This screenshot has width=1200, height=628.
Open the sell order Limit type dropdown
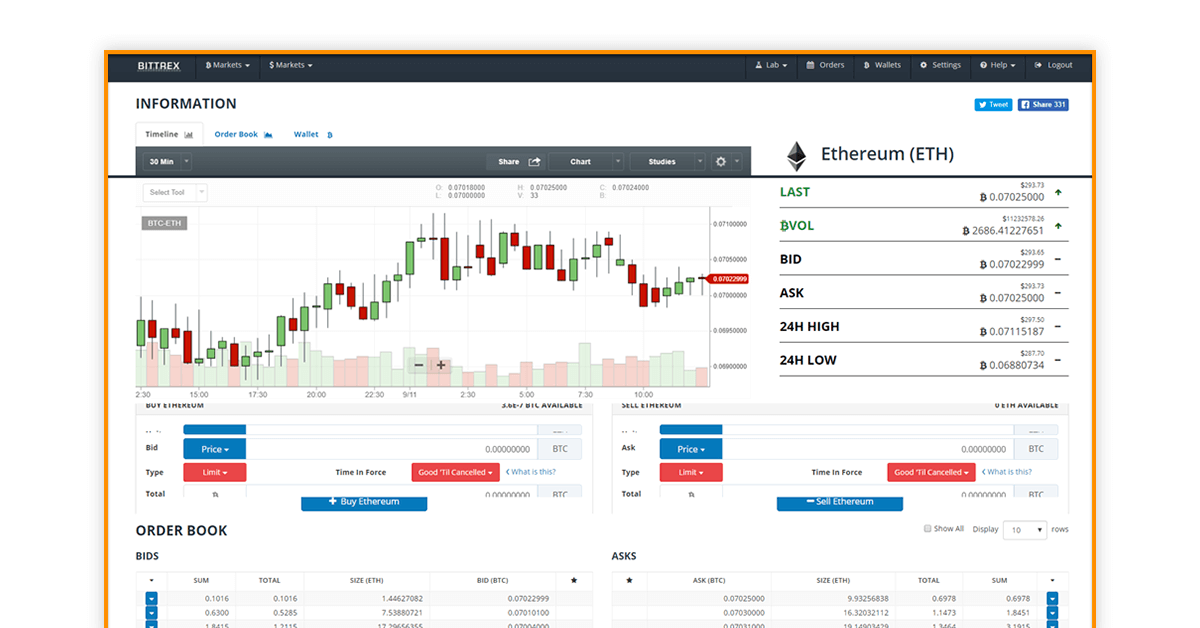click(x=690, y=472)
